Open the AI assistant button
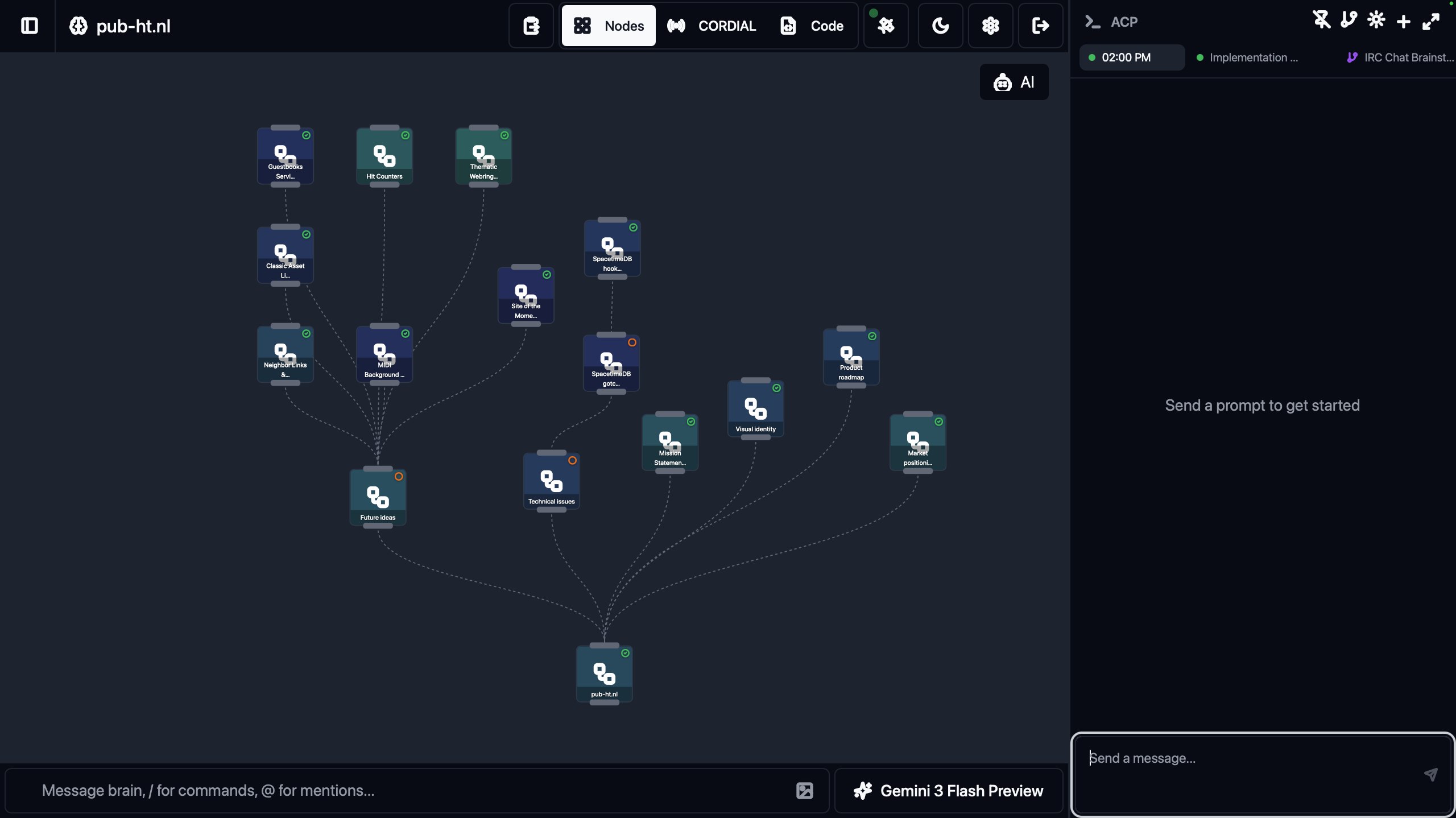Viewport: 1456px width, 818px height. [1014, 82]
